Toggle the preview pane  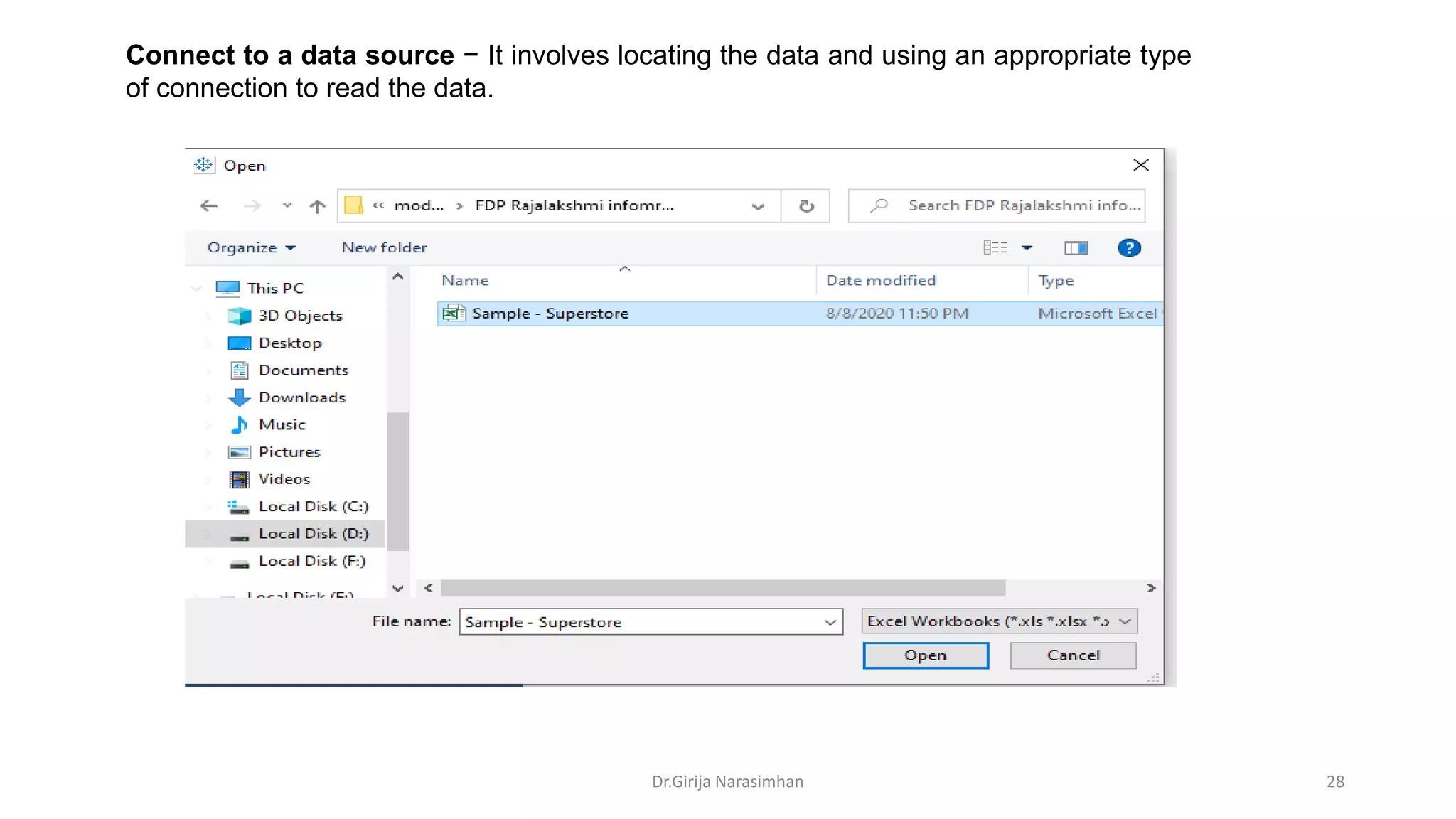(1076, 247)
